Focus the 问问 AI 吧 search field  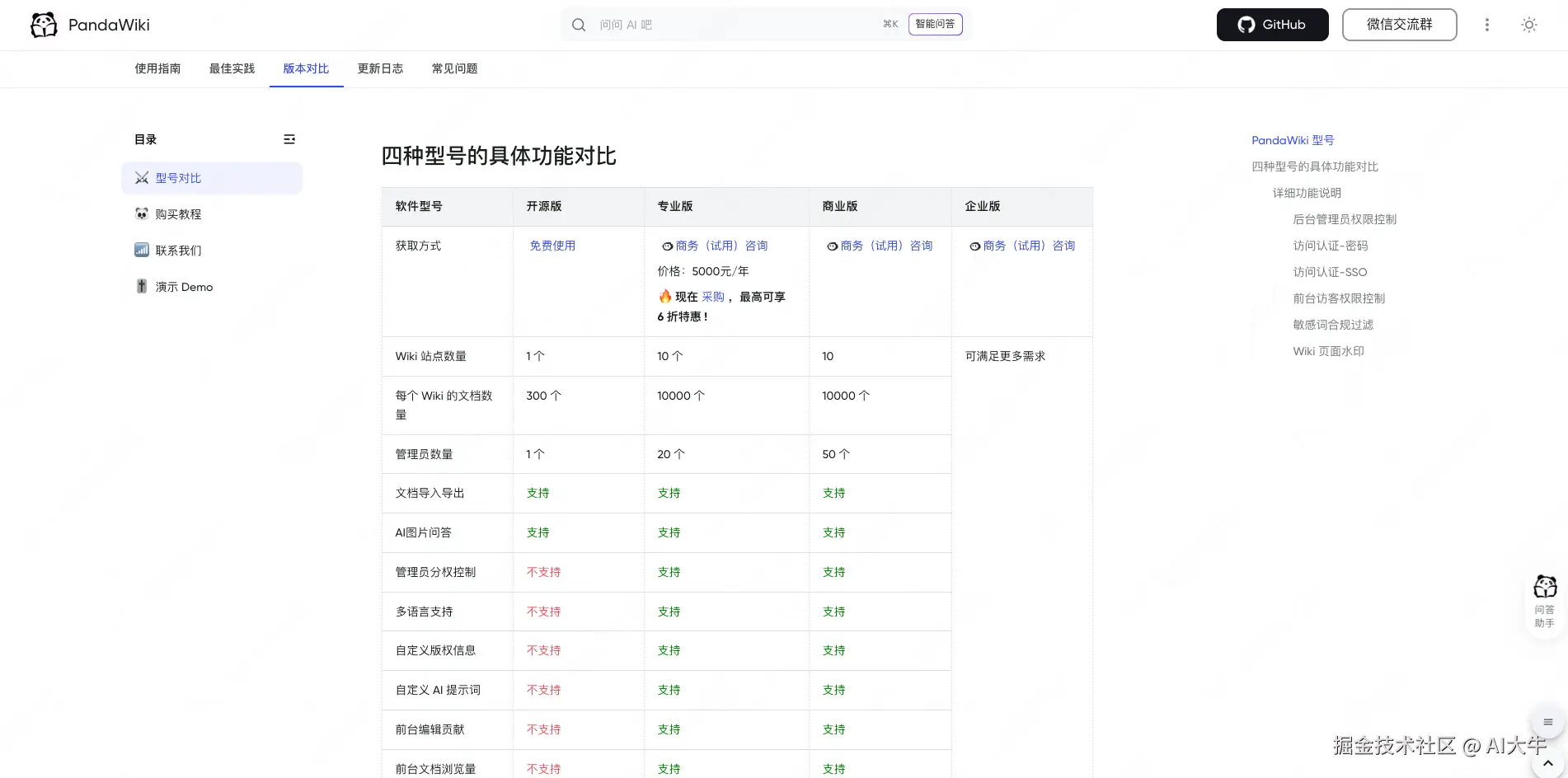[x=734, y=25]
